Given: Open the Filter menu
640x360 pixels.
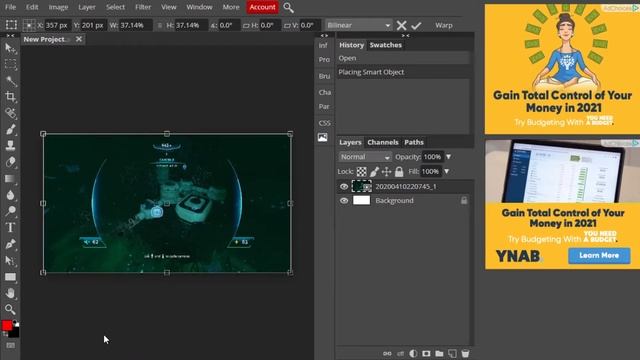Looking at the screenshot, I should [x=143, y=7].
